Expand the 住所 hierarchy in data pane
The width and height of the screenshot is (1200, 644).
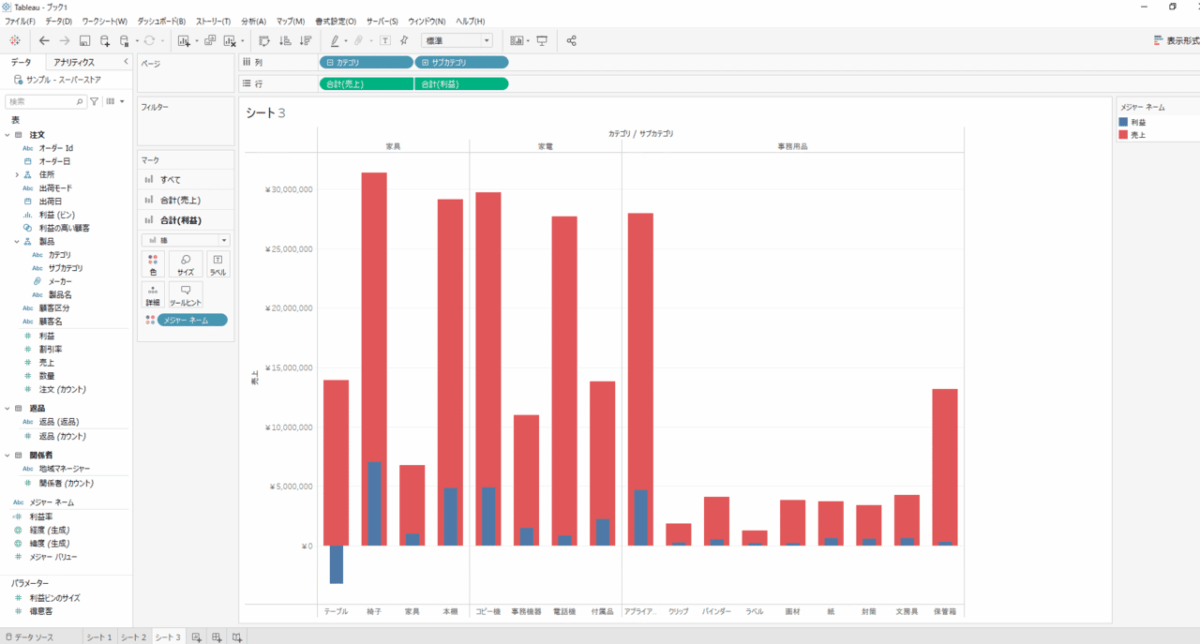pyautogui.click(x=17, y=174)
